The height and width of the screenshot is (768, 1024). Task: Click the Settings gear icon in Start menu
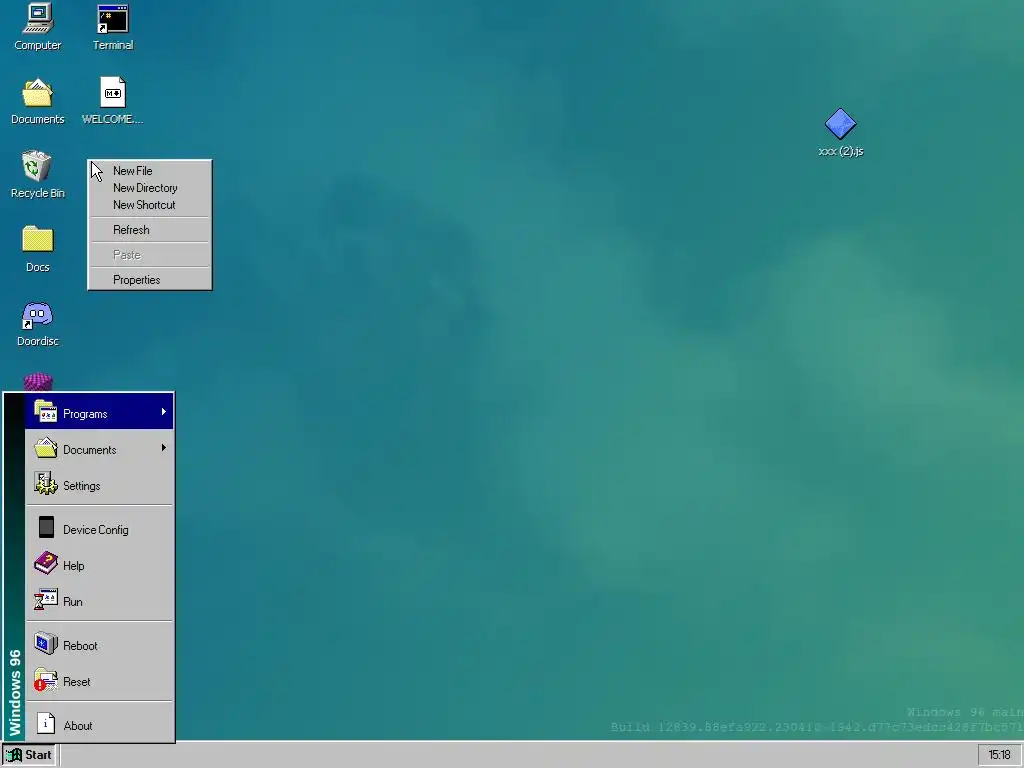tap(46, 484)
